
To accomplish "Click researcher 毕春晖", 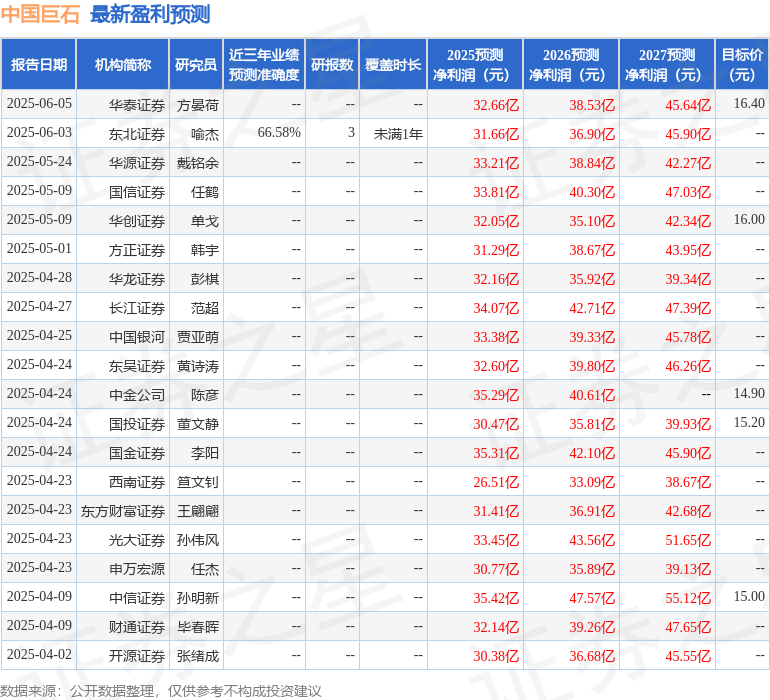I will tap(198, 627).
